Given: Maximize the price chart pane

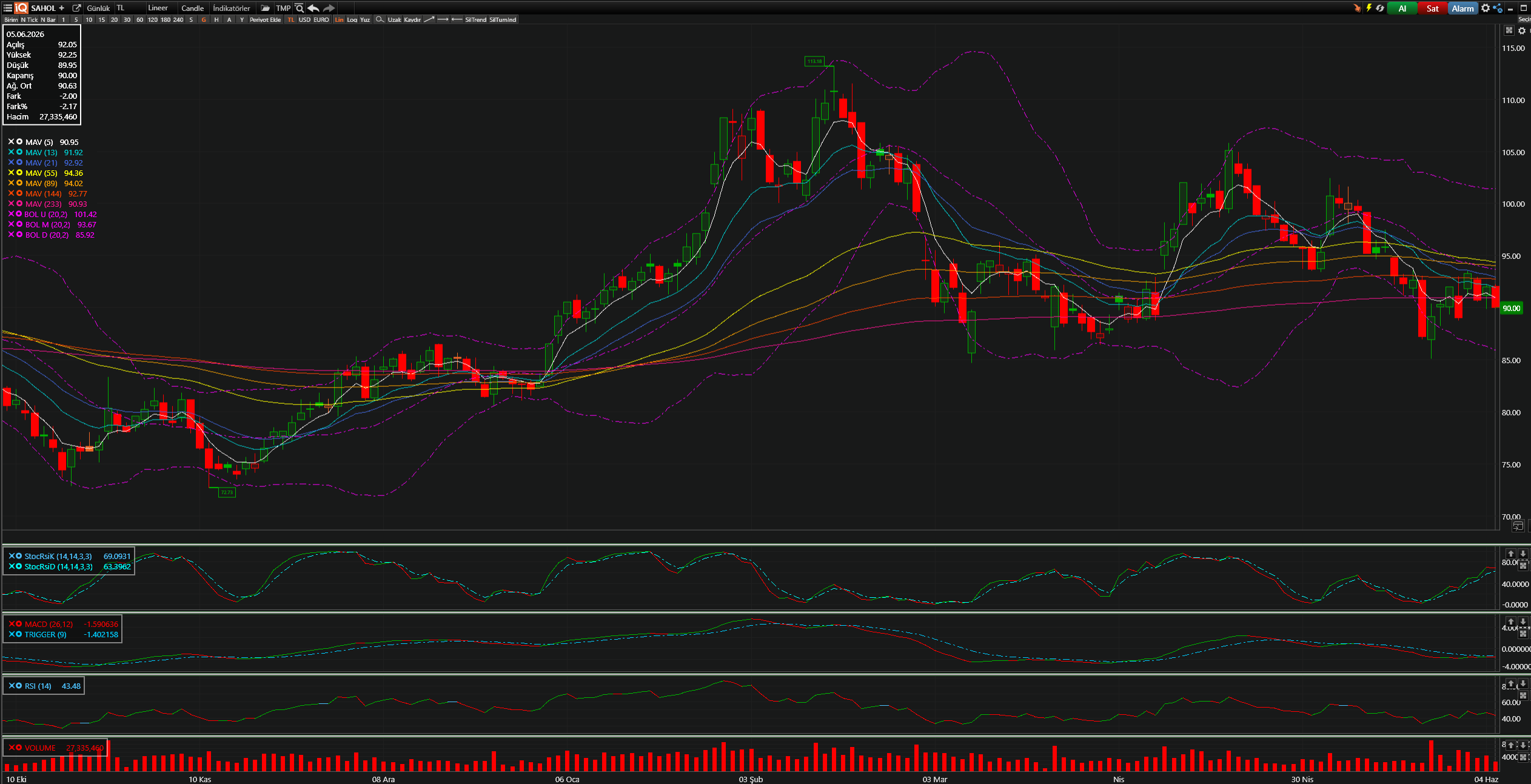Looking at the screenshot, I should 1509,30.
